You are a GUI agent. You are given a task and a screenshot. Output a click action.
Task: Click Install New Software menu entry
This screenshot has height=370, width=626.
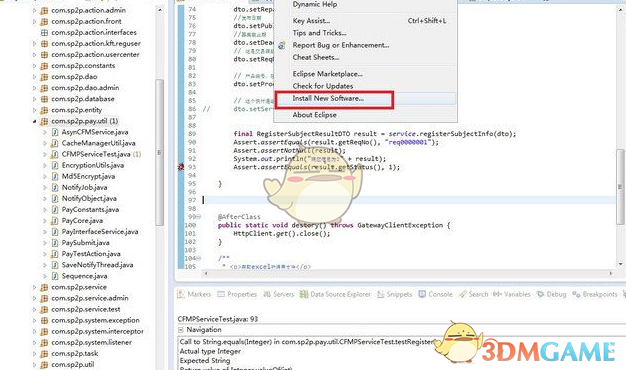point(328,98)
